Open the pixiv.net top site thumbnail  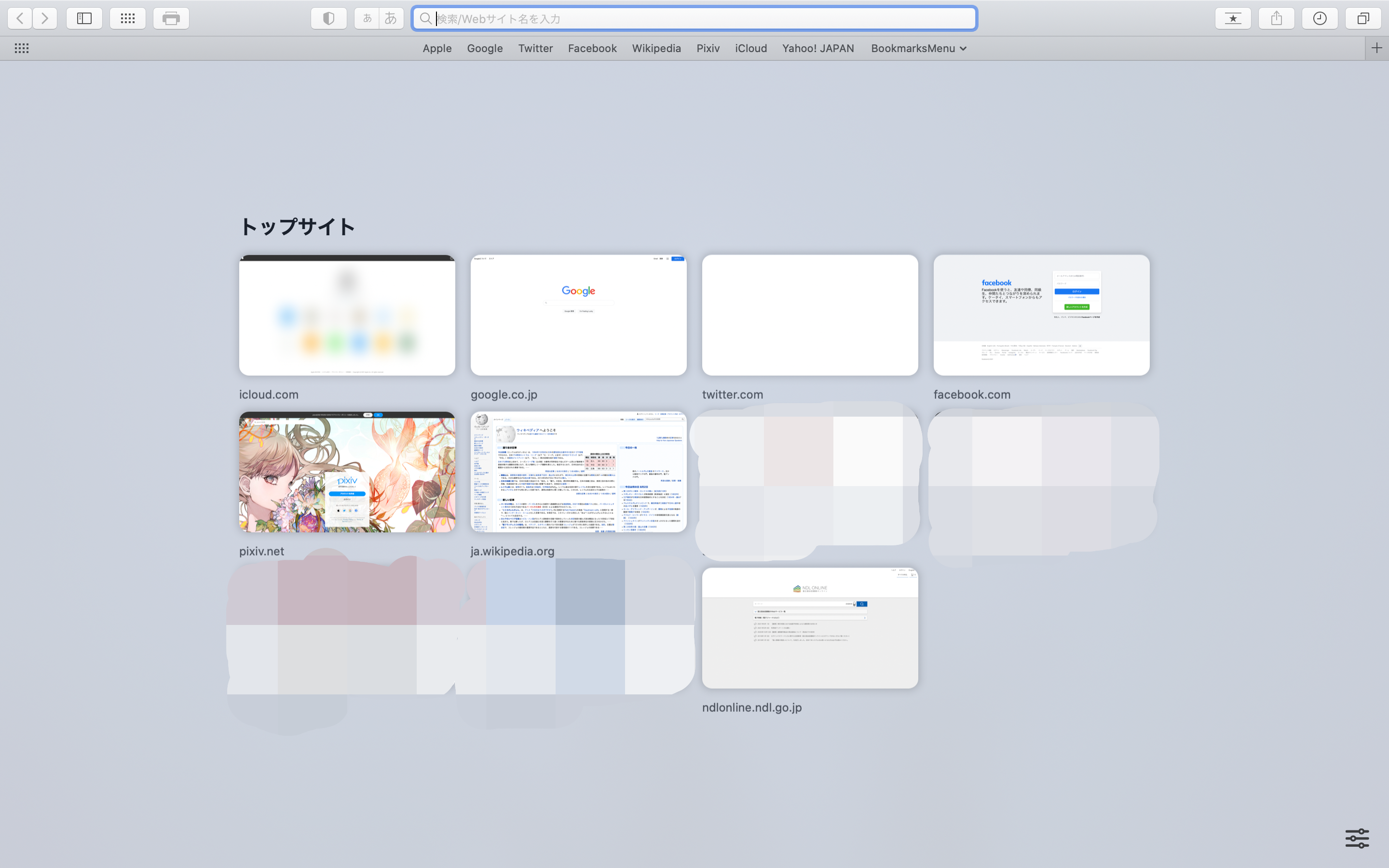(347, 472)
